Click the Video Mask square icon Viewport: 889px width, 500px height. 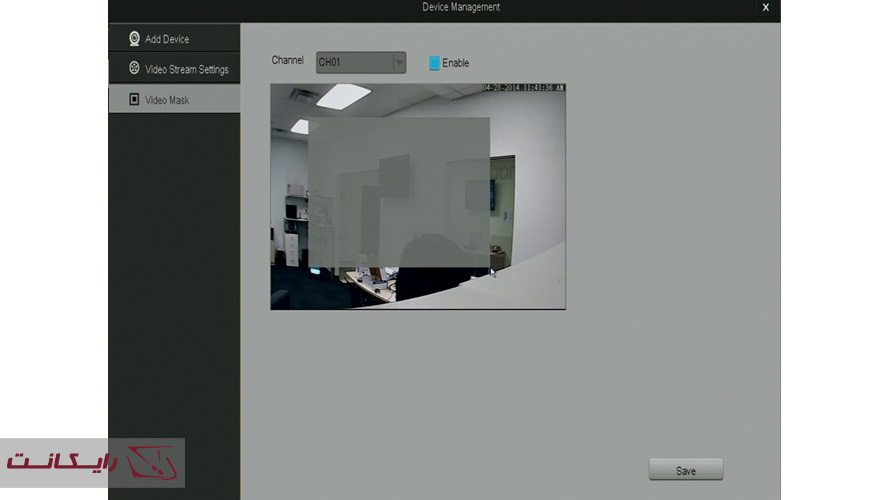click(x=134, y=100)
